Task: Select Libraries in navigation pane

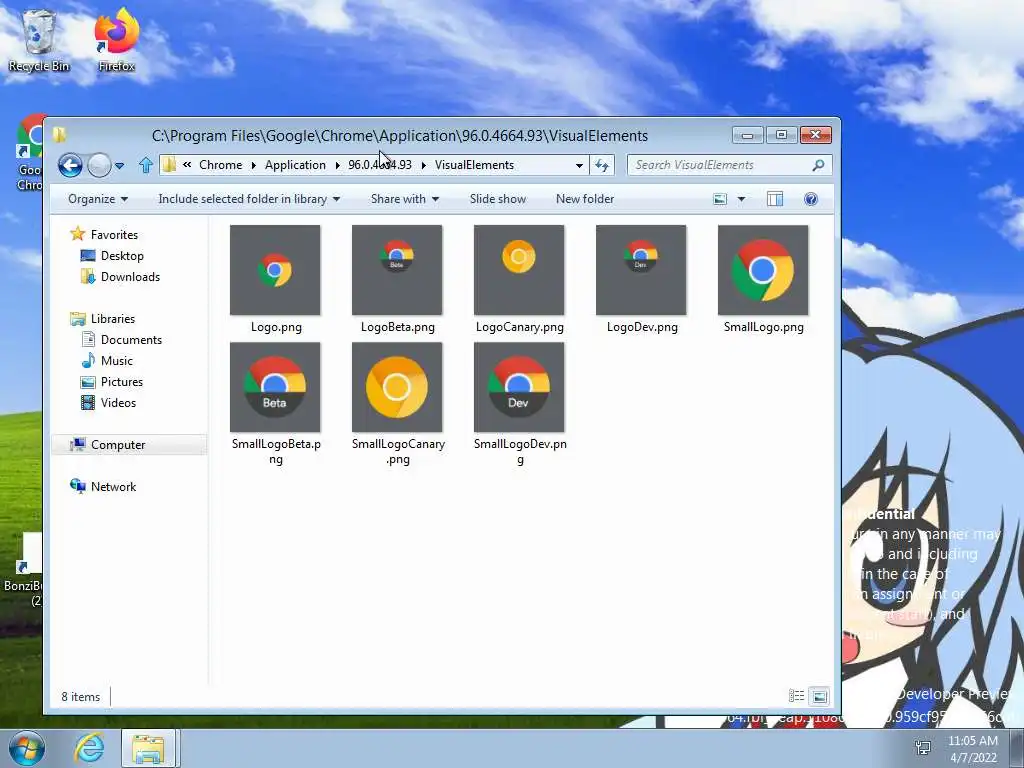Action: click(112, 319)
